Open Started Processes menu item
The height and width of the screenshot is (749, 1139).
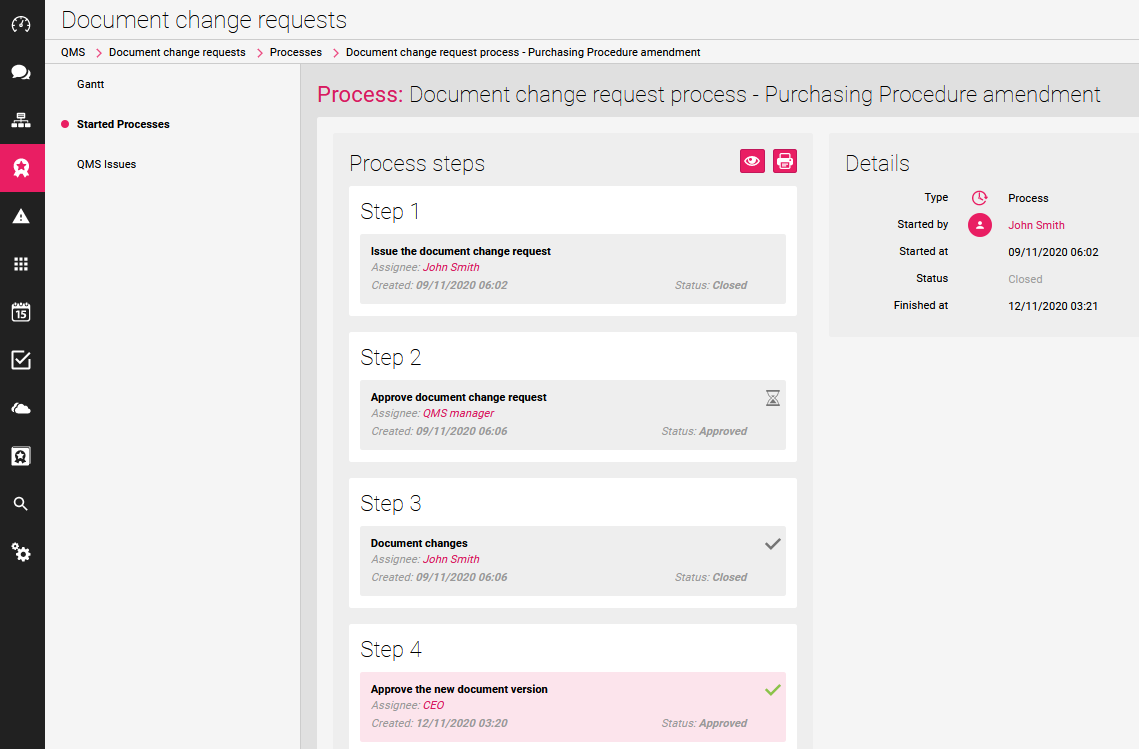(123, 124)
